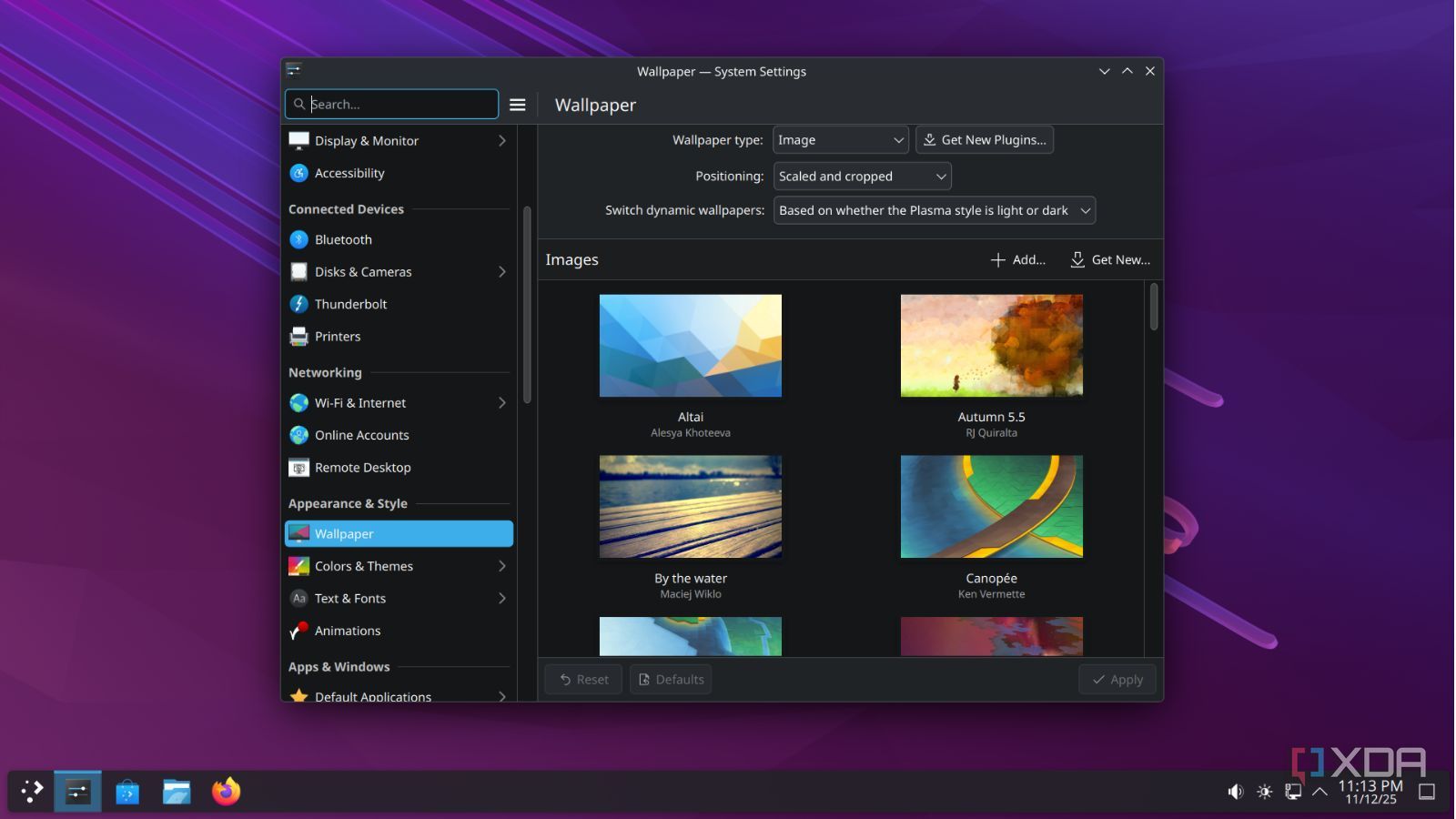Select the Thunderbolt entry
The width and height of the screenshot is (1456, 819).
(x=399, y=304)
